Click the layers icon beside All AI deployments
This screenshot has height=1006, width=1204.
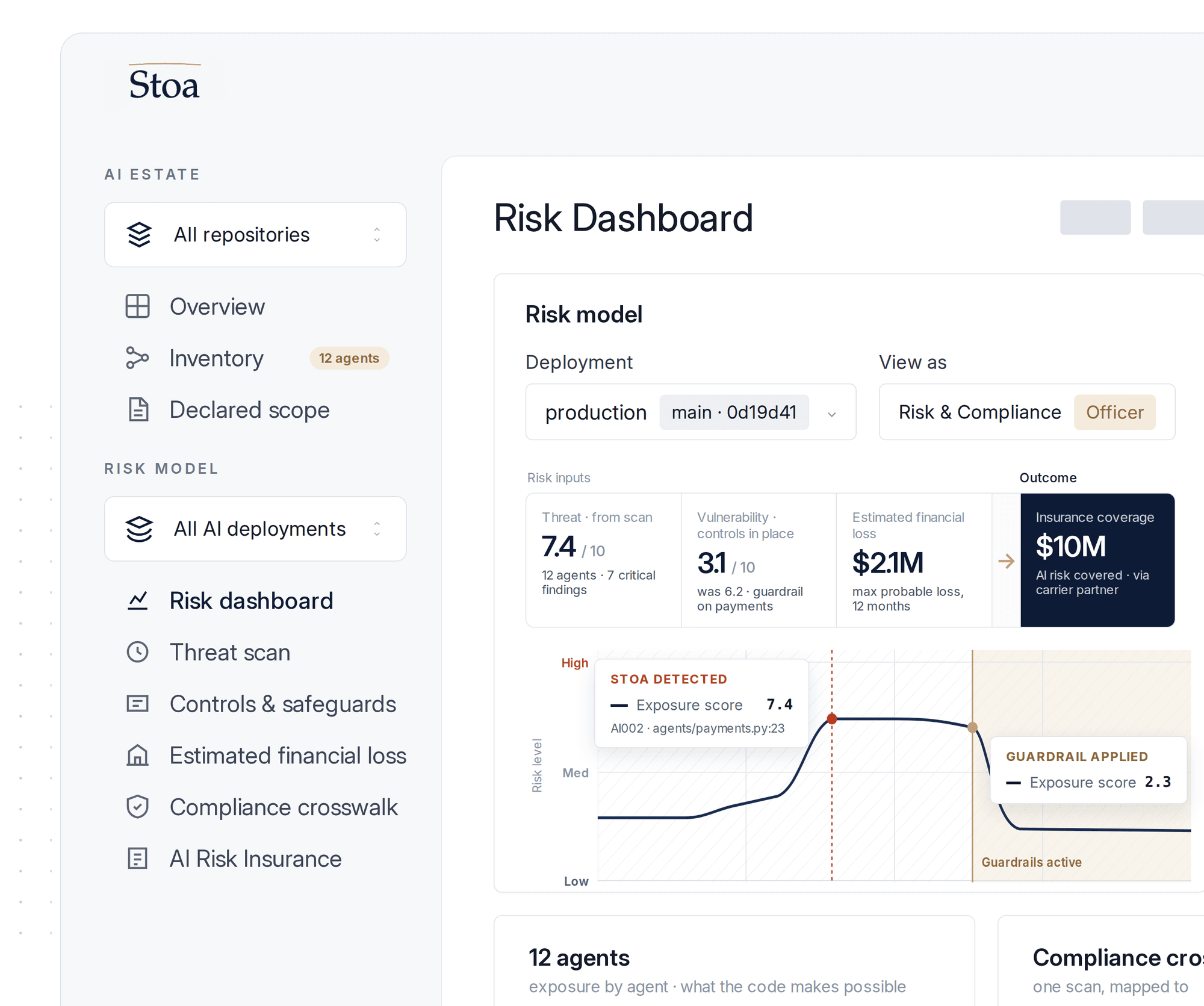point(139,529)
